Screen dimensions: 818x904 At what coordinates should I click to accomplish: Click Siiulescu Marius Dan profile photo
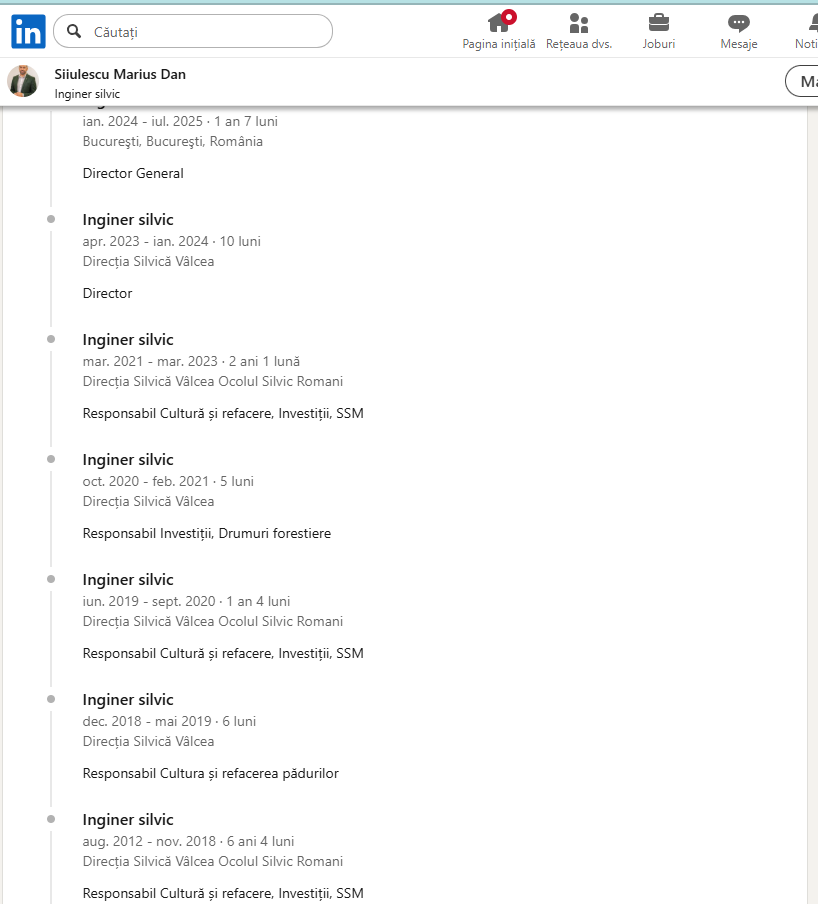pyautogui.click(x=23, y=81)
